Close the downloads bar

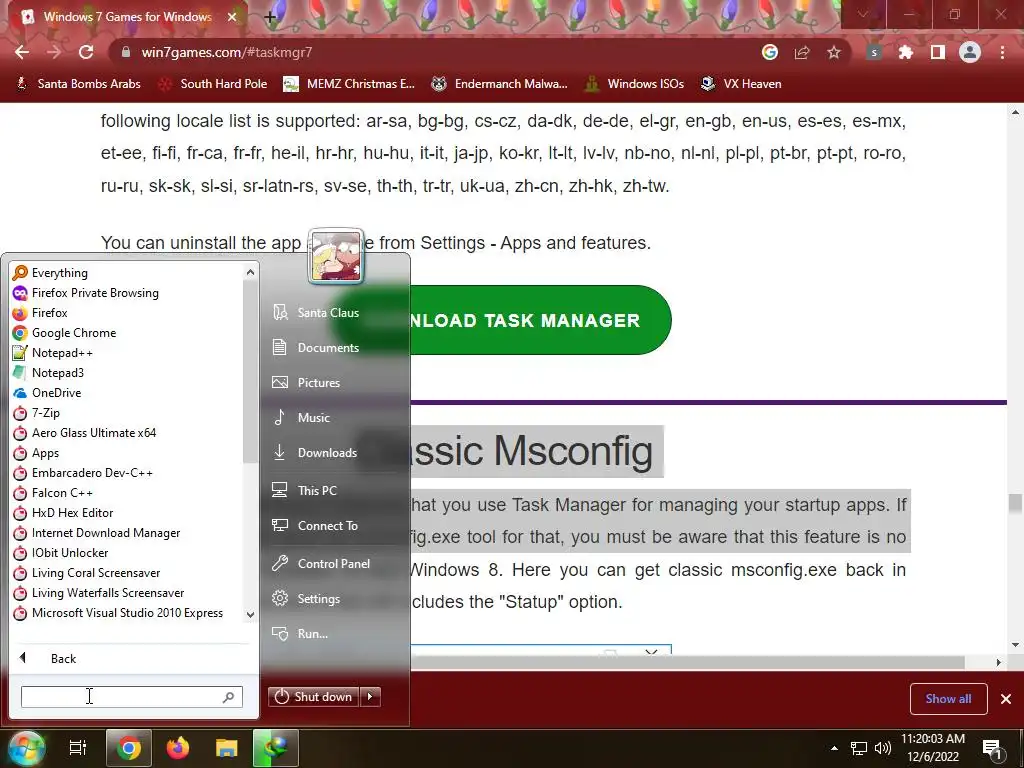tap(1006, 699)
